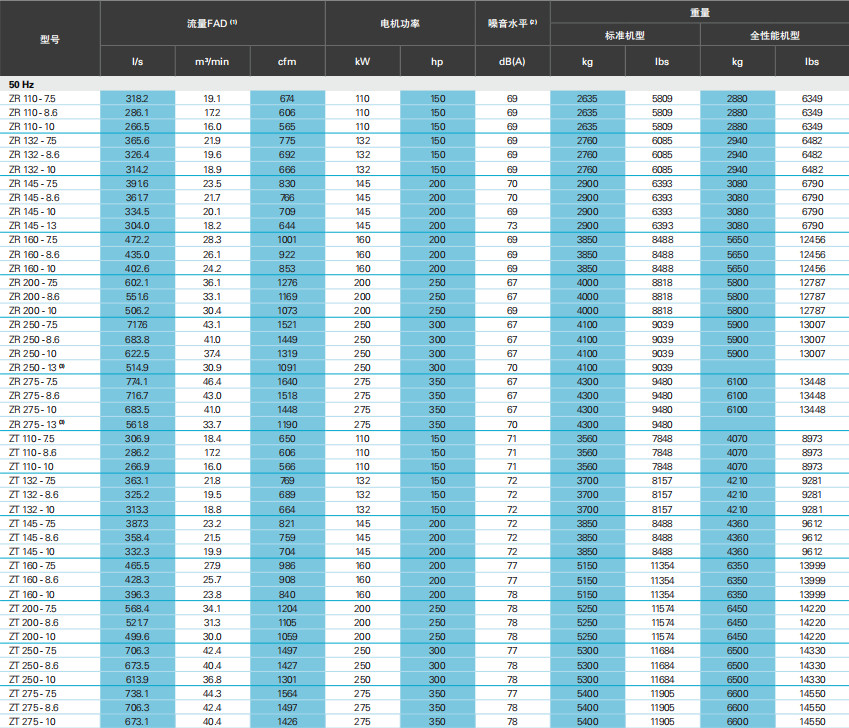The width and height of the screenshot is (849, 728).
Task: Click the 重量 header cell
Action: pos(699,11)
